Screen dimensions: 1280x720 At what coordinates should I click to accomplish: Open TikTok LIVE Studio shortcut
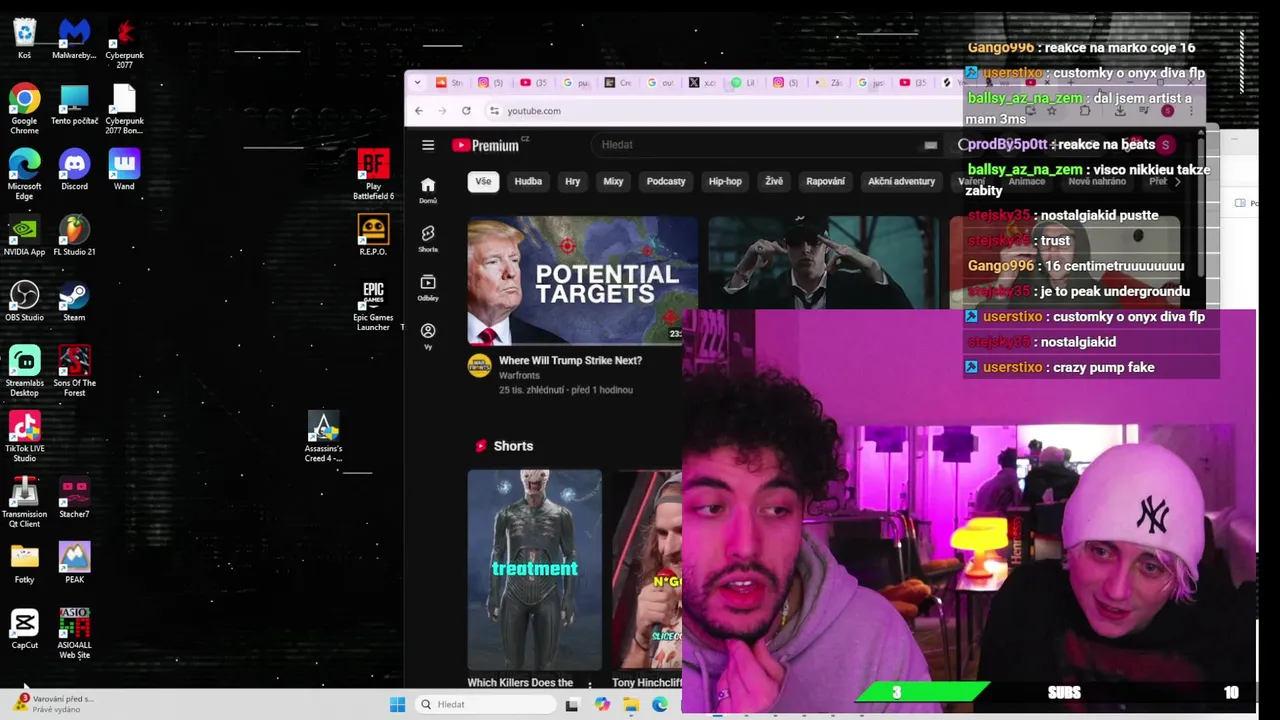(24, 437)
